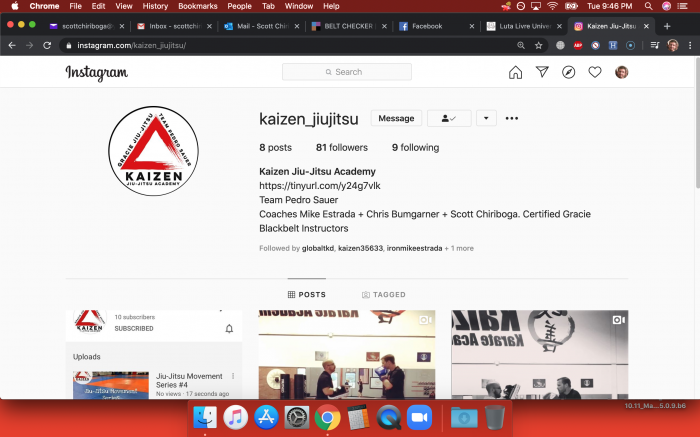Image resolution: width=700 pixels, height=437 pixels.
Task: Open the 9 following list
Action: click(415, 147)
